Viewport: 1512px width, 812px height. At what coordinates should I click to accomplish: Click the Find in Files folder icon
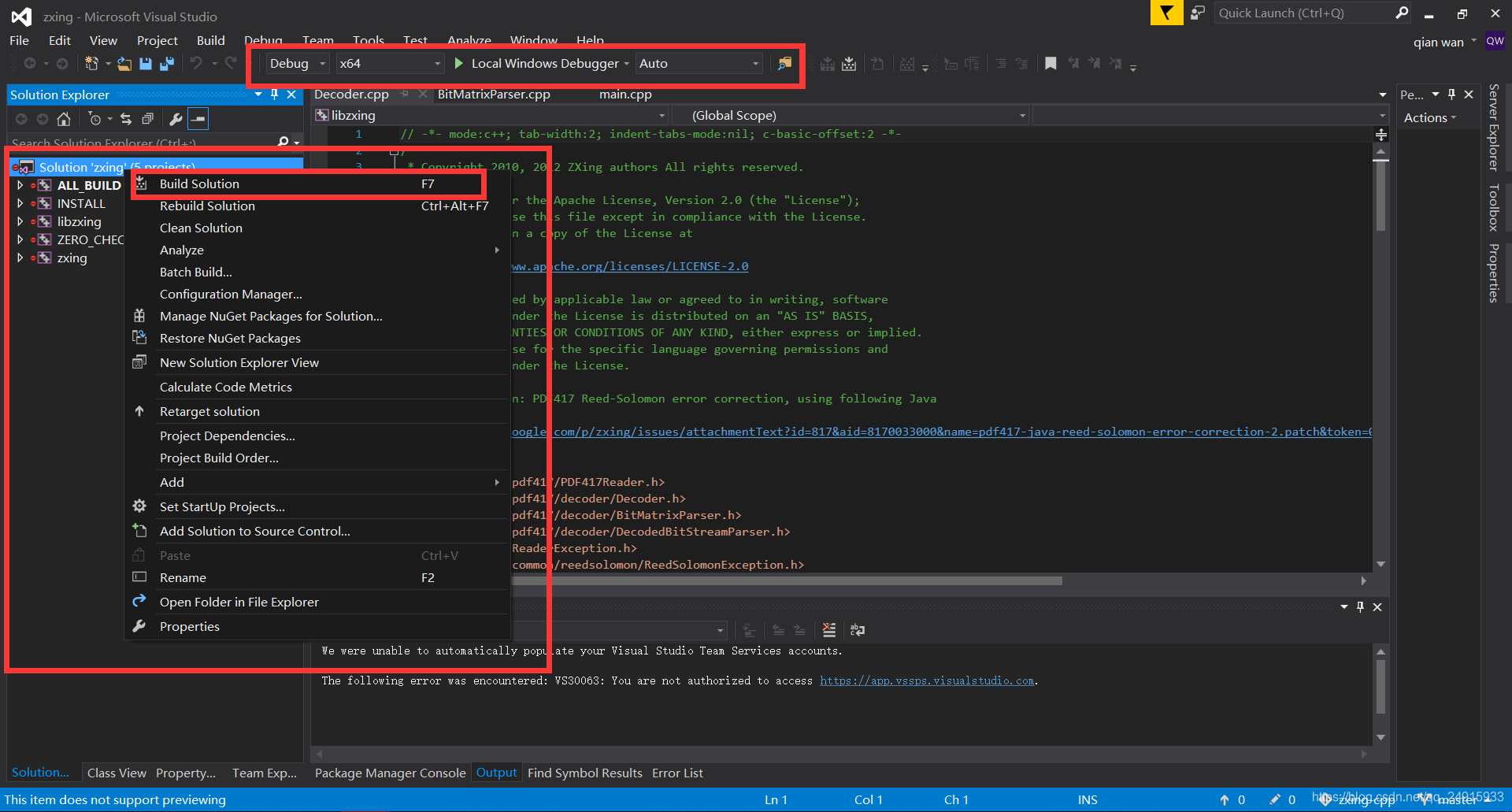[784, 64]
